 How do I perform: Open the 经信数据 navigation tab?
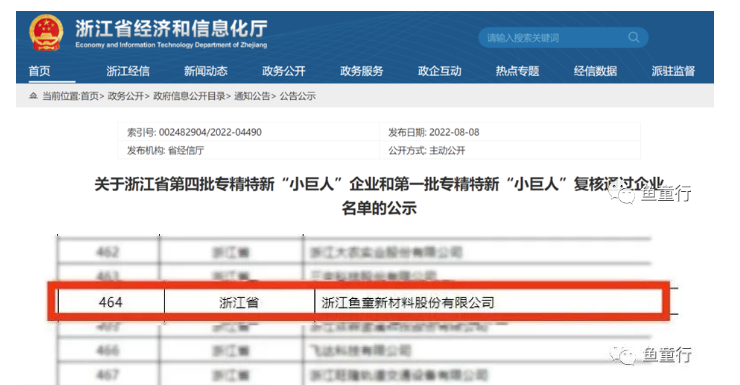(595, 71)
